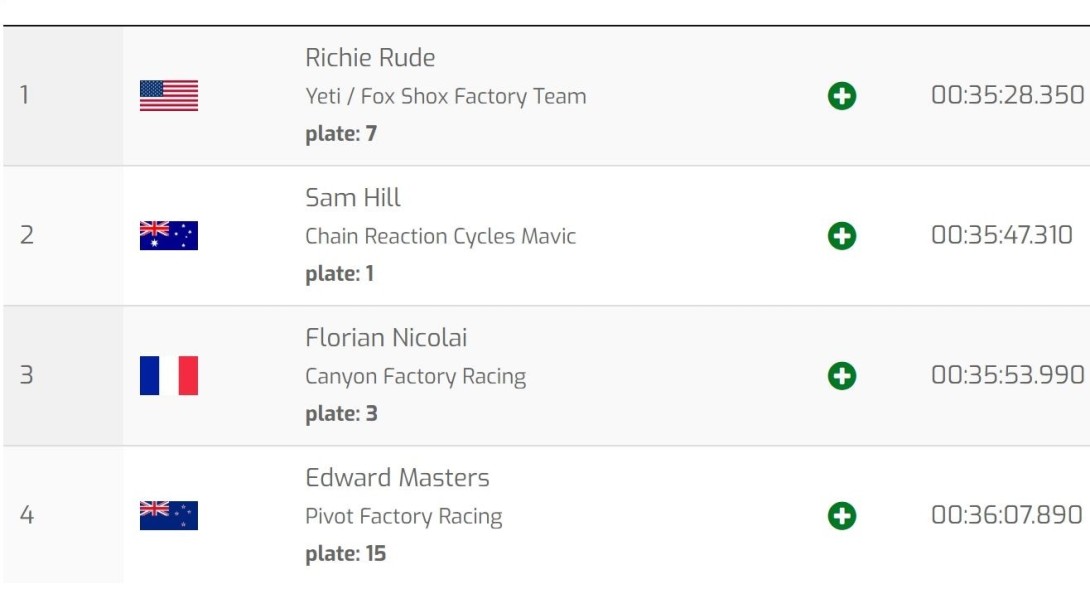Click team Pivot Factory Racing
This screenshot has width=1090, height=613.
click(x=404, y=516)
